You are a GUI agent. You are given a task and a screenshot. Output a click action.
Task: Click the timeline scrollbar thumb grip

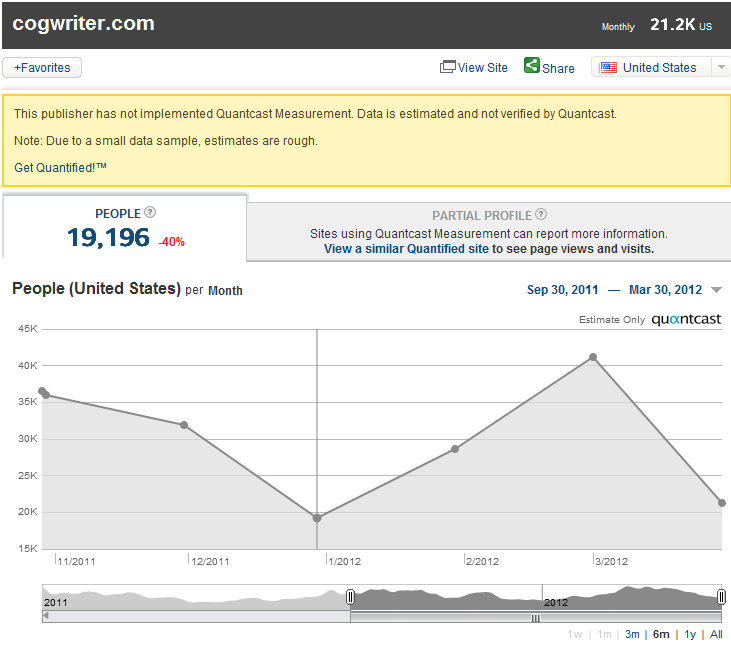(x=536, y=618)
